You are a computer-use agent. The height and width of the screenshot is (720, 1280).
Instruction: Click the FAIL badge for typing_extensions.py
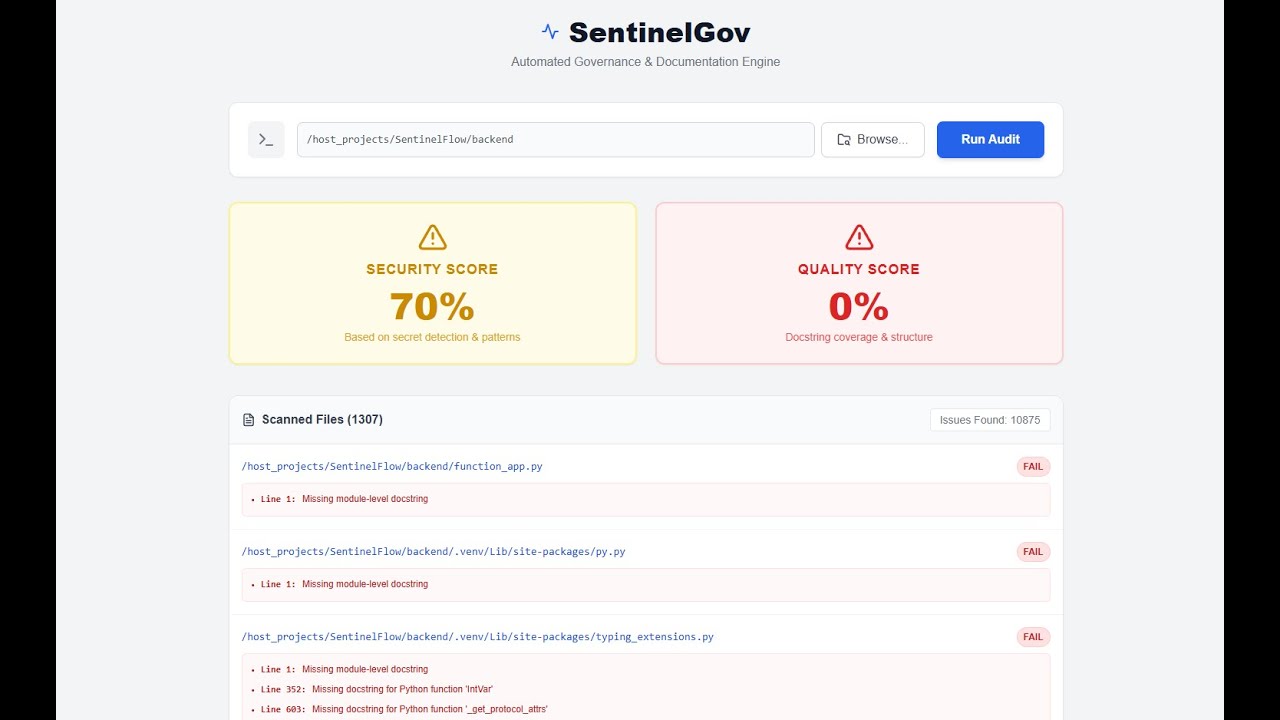point(1033,636)
